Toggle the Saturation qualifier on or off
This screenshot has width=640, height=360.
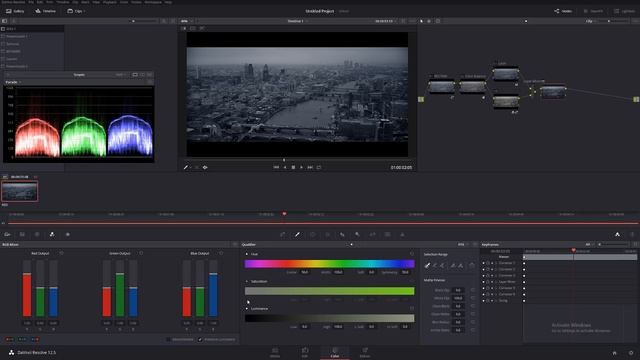coord(247,281)
